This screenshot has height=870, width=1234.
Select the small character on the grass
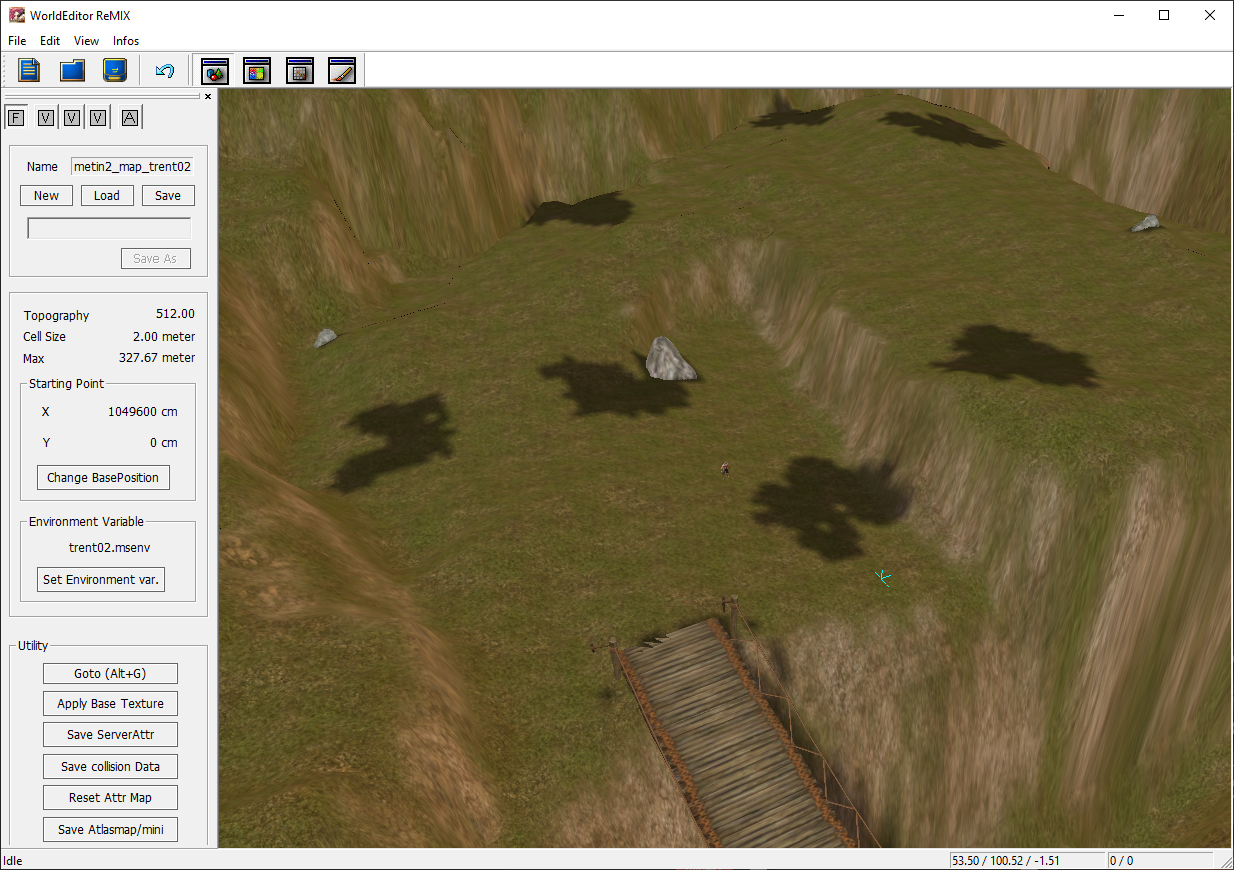coord(725,469)
